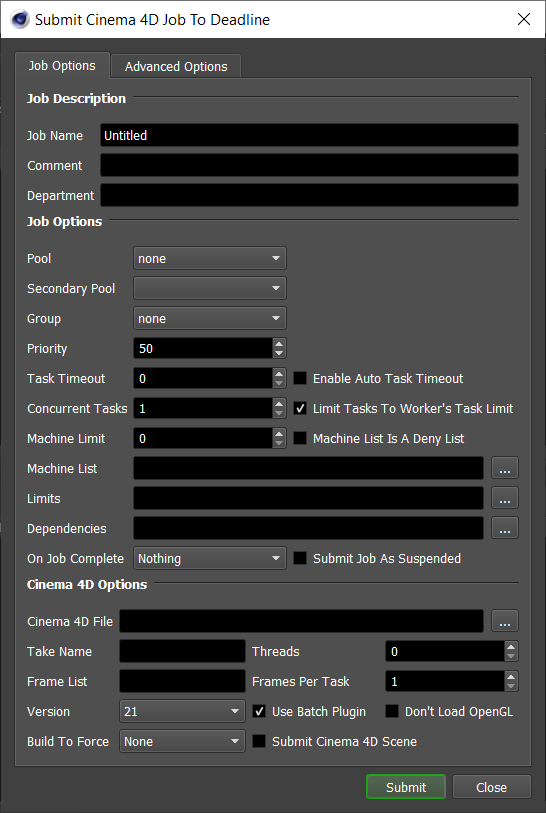This screenshot has height=813, width=546.
Task: Click the Limits browse button
Action: (505, 498)
